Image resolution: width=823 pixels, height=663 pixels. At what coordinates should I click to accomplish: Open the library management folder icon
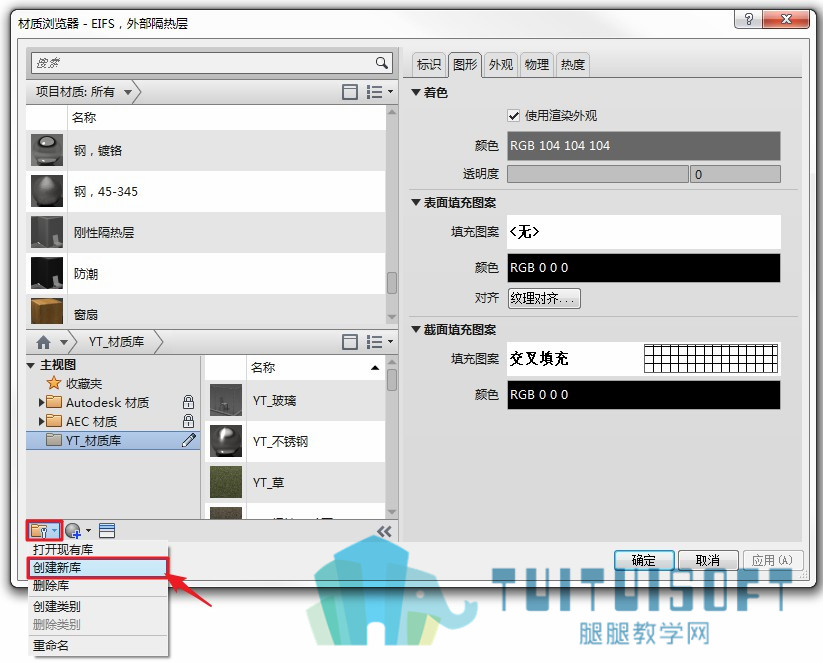click(x=44, y=531)
